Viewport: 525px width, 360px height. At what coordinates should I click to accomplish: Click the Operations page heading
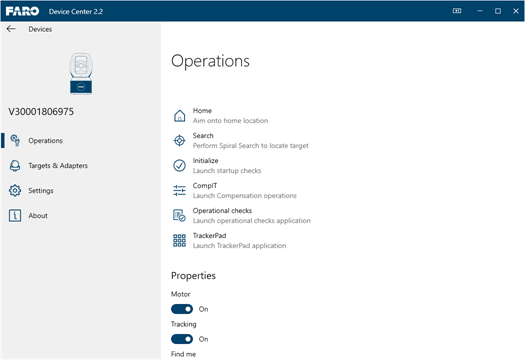tap(210, 61)
